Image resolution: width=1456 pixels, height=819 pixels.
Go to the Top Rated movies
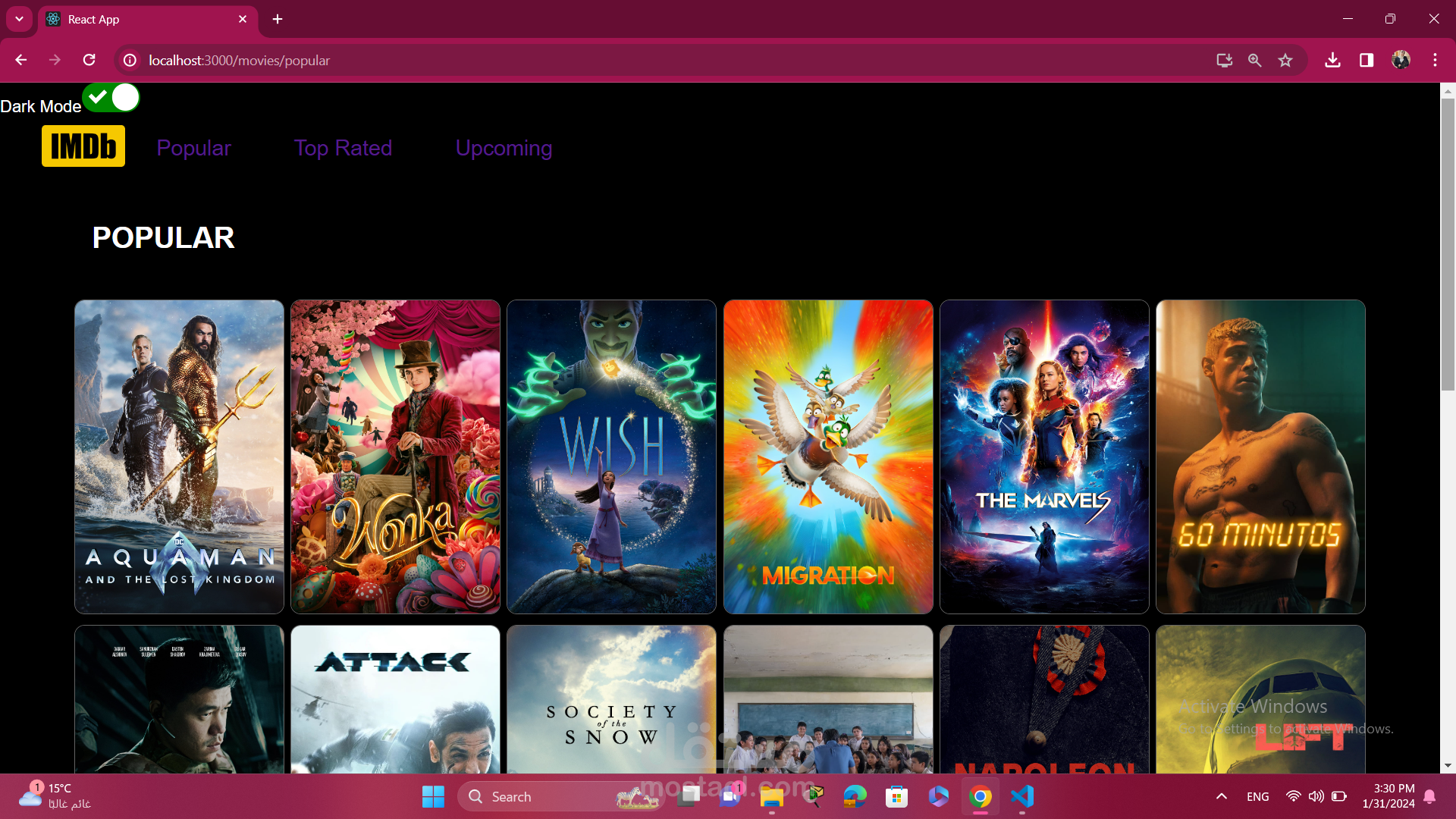click(x=343, y=148)
